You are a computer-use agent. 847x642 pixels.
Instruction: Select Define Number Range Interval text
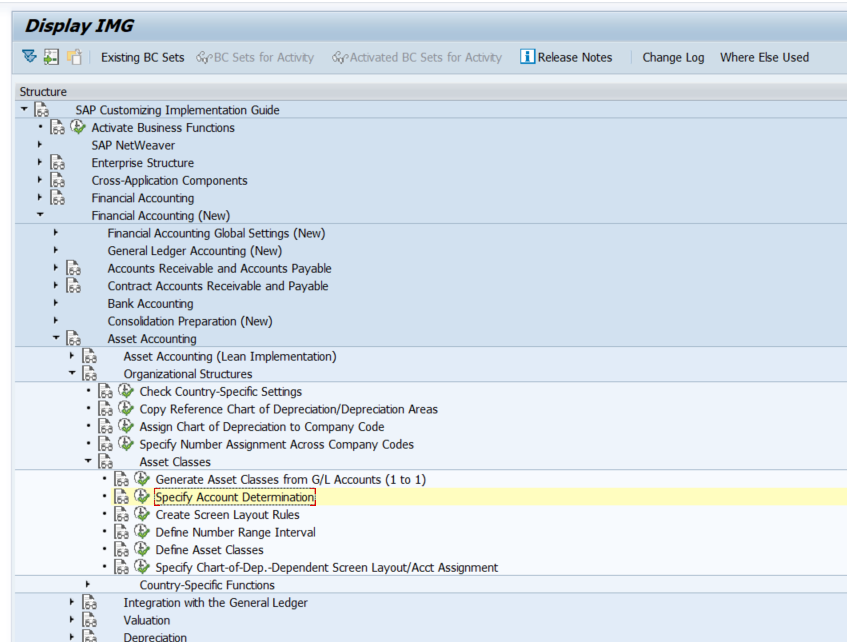[x=236, y=532]
